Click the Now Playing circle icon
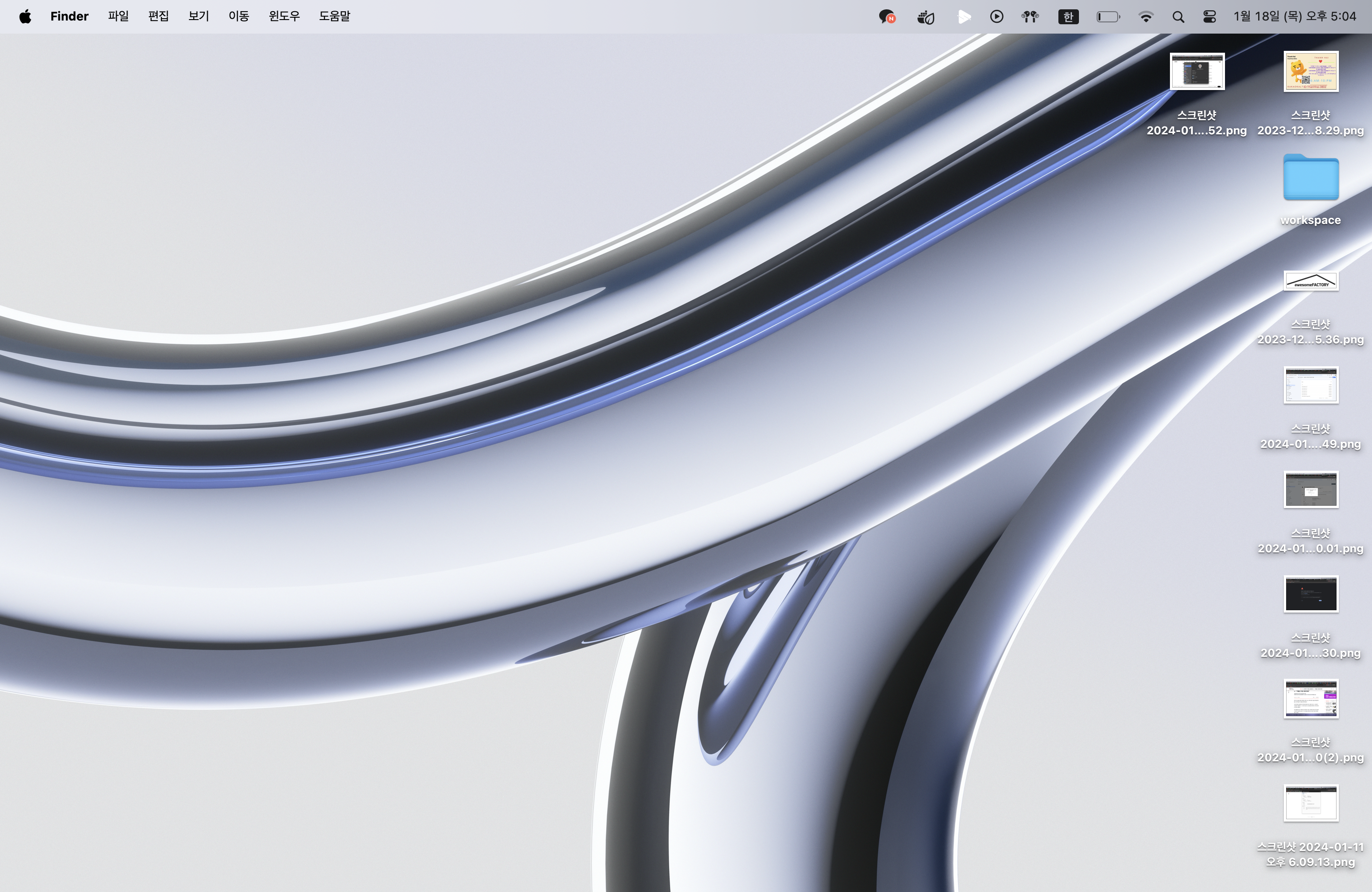The image size is (1372, 892). click(997, 17)
